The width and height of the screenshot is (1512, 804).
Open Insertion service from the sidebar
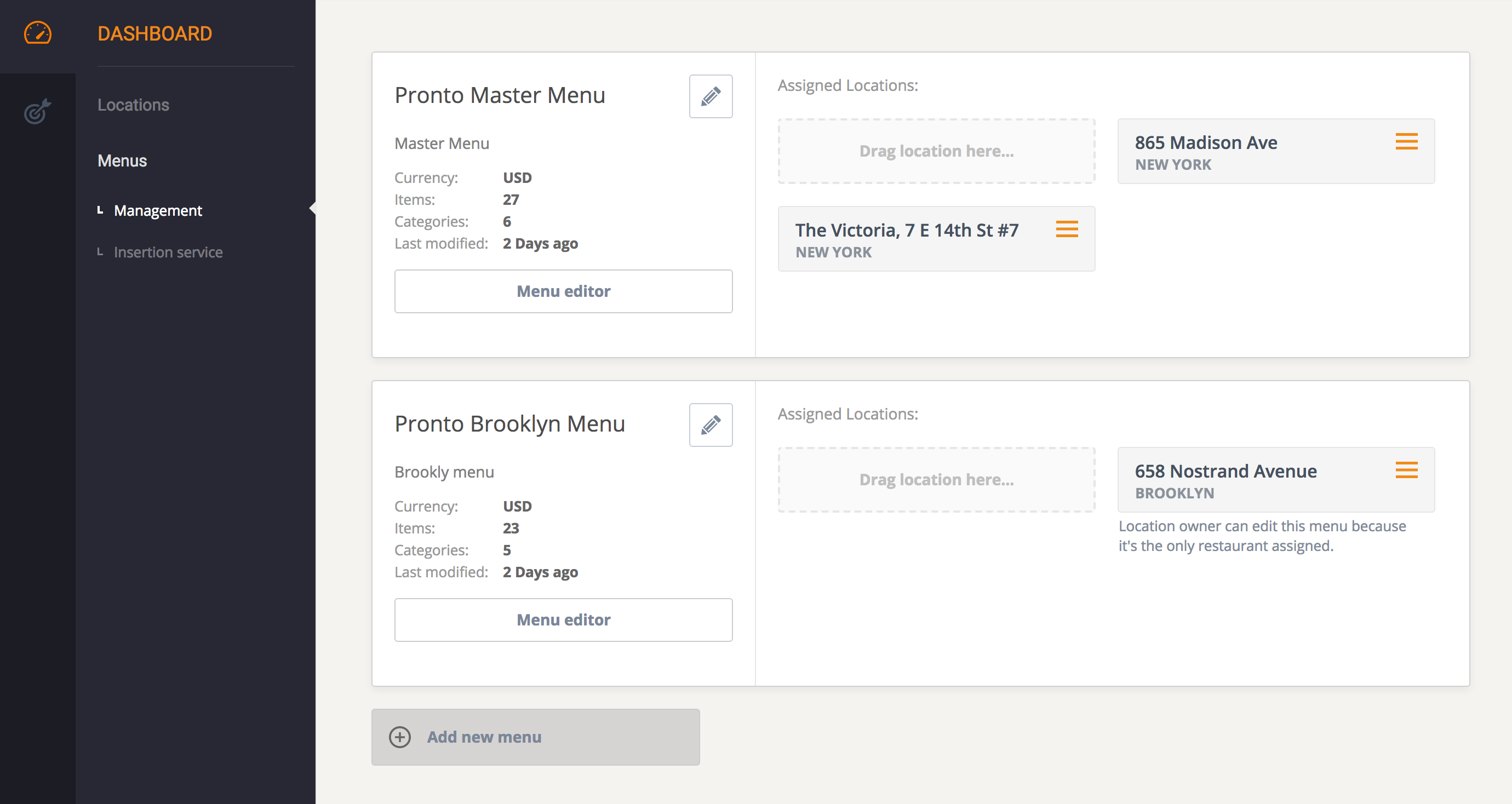click(x=168, y=252)
